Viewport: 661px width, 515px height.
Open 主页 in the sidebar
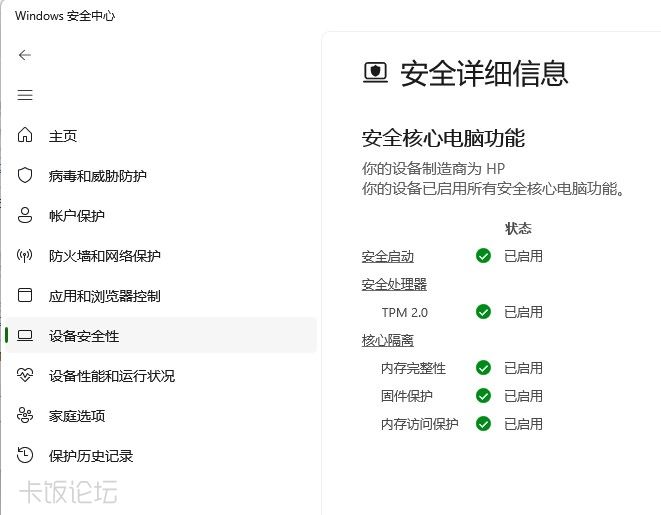click(63, 136)
